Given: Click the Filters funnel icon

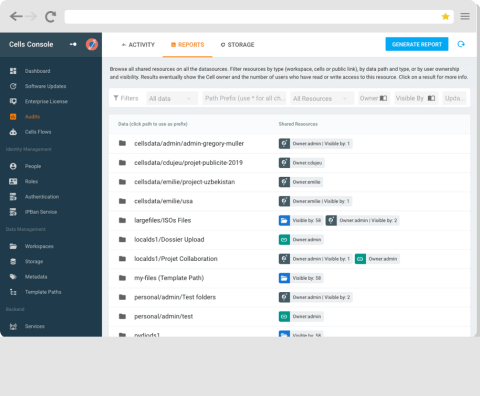Looking at the screenshot, I should click(116, 98).
